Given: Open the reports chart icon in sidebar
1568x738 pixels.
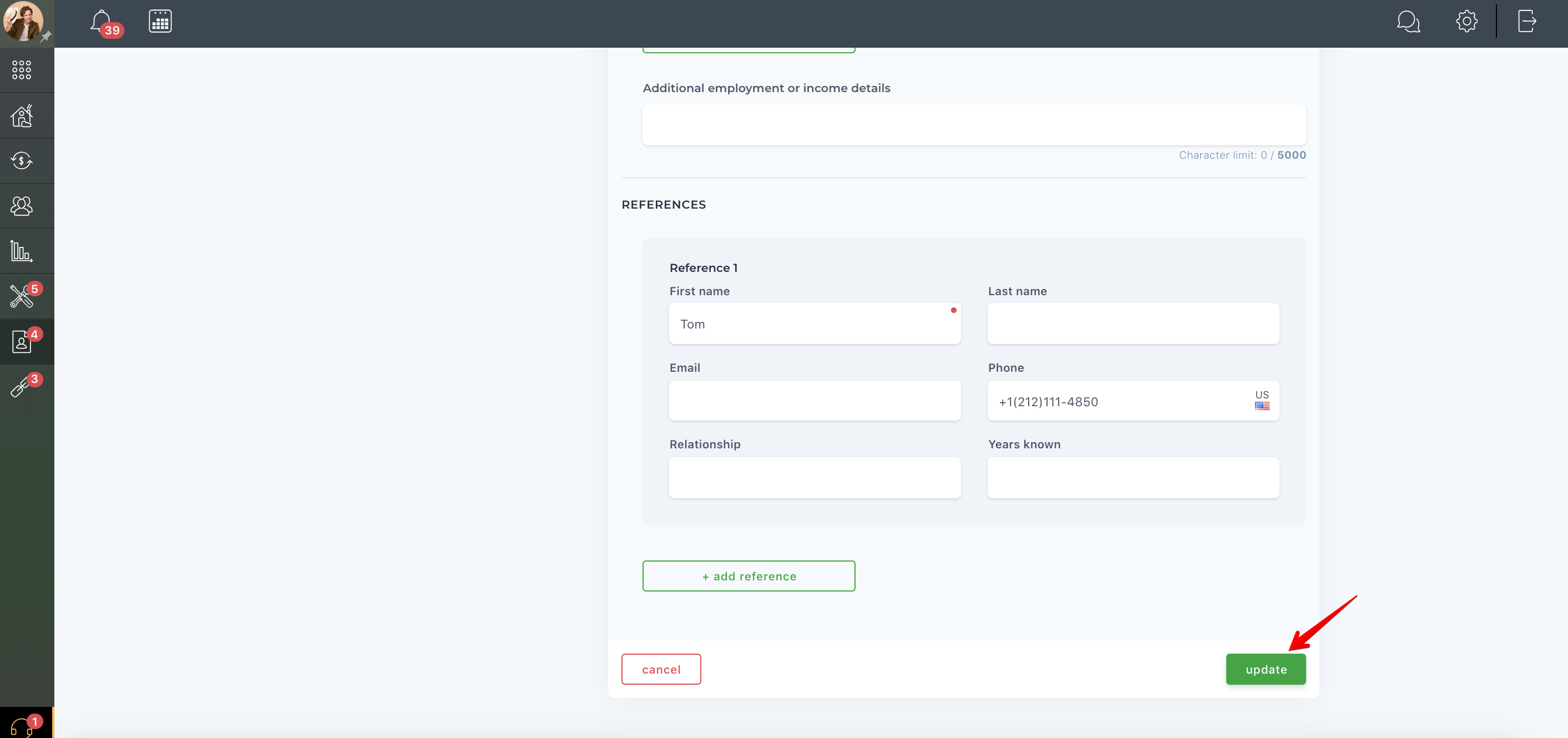Looking at the screenshot, I should [21, 251].
